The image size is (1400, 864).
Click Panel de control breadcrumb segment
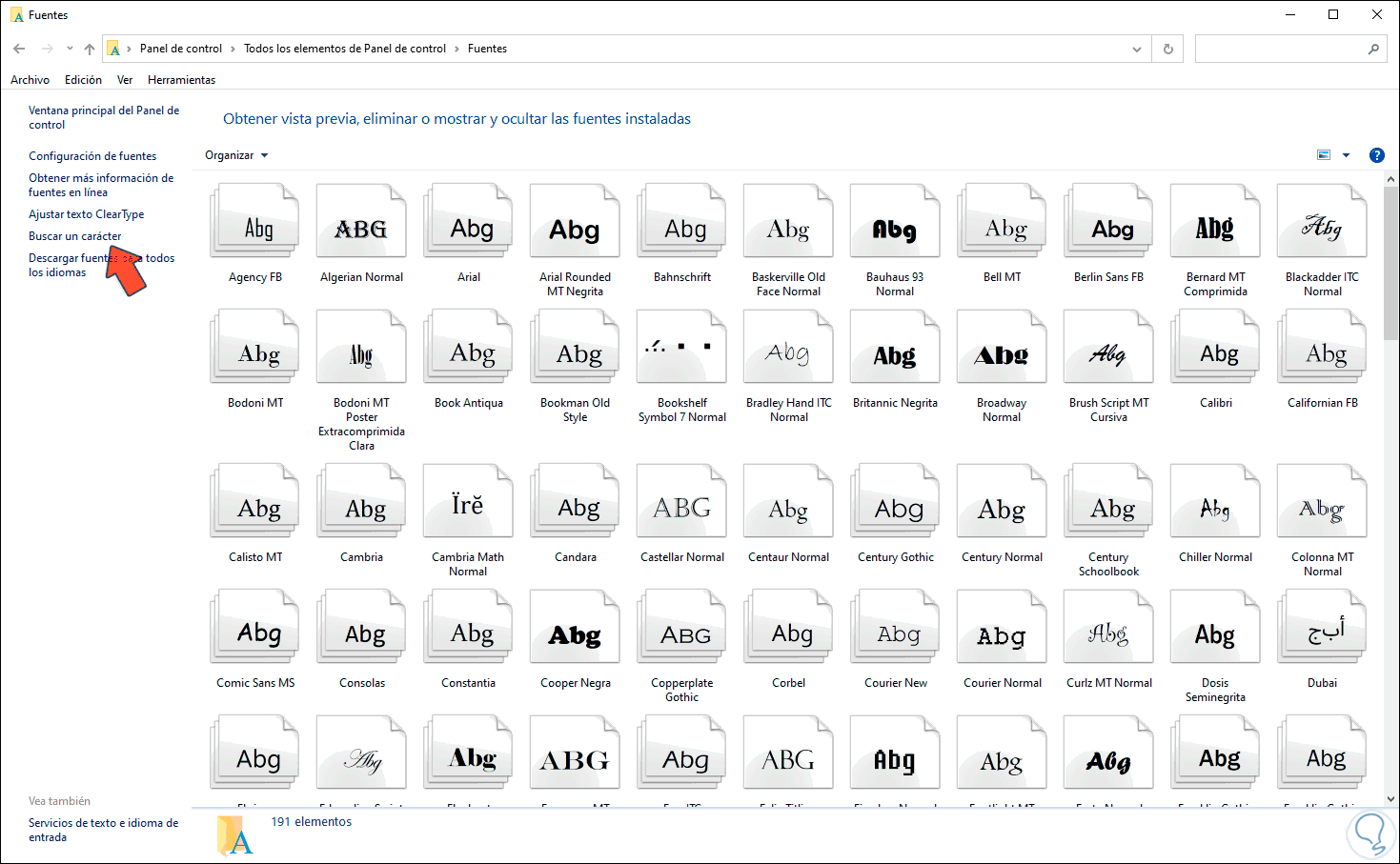181,49
